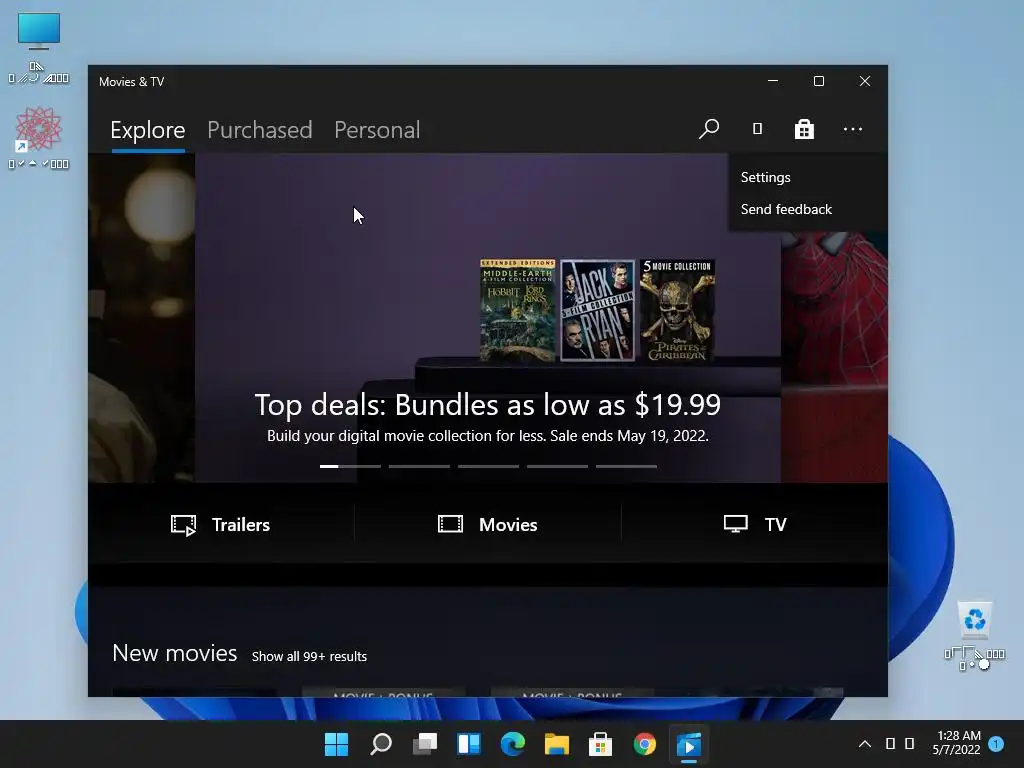The width and height of the screenshot is (1024, 768).
Task: Open Task View on the taskbar
Action: [x=425, y=744]
